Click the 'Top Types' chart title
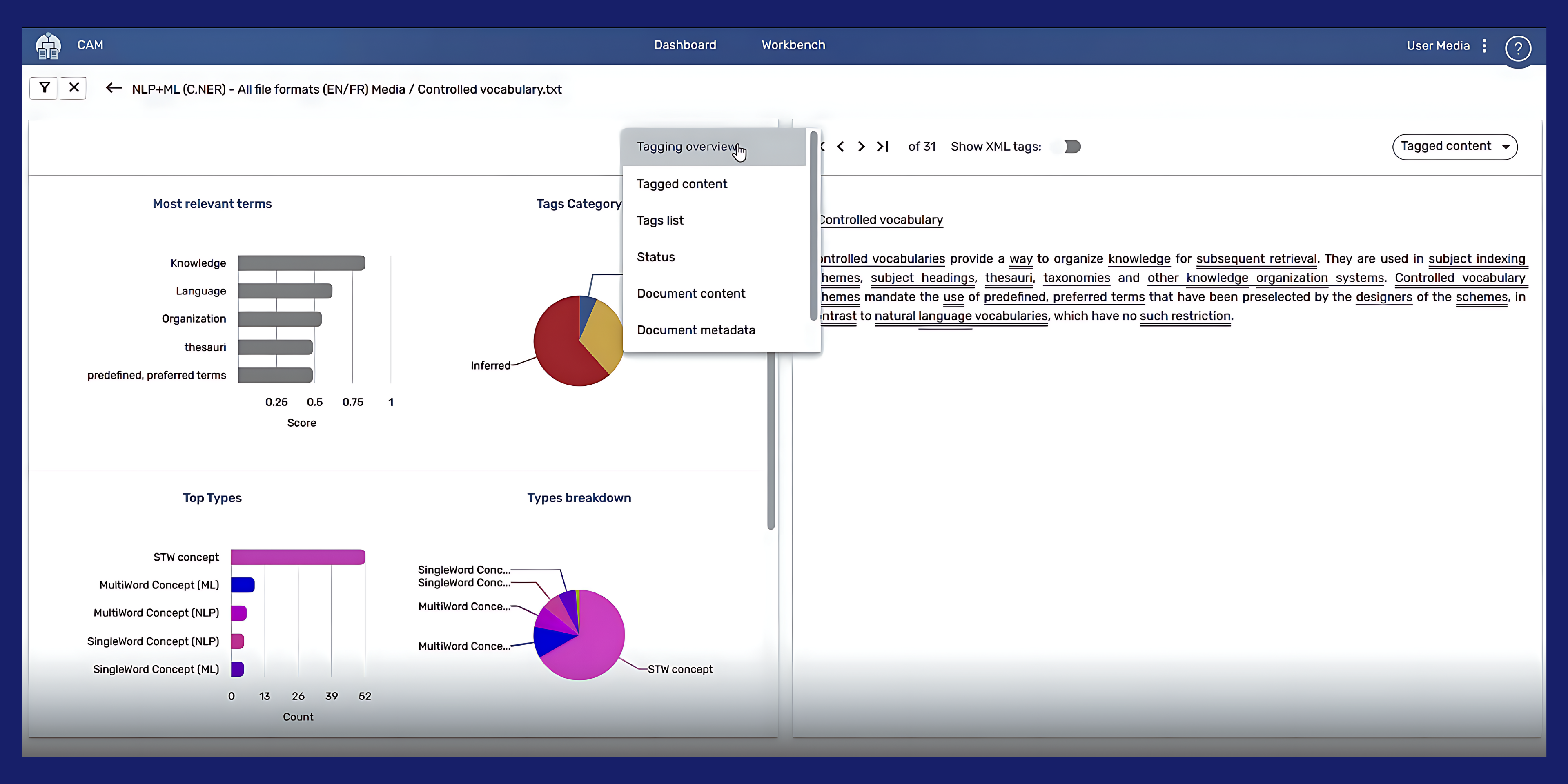This screenshot has height=784, width=1568. (212, 498)
